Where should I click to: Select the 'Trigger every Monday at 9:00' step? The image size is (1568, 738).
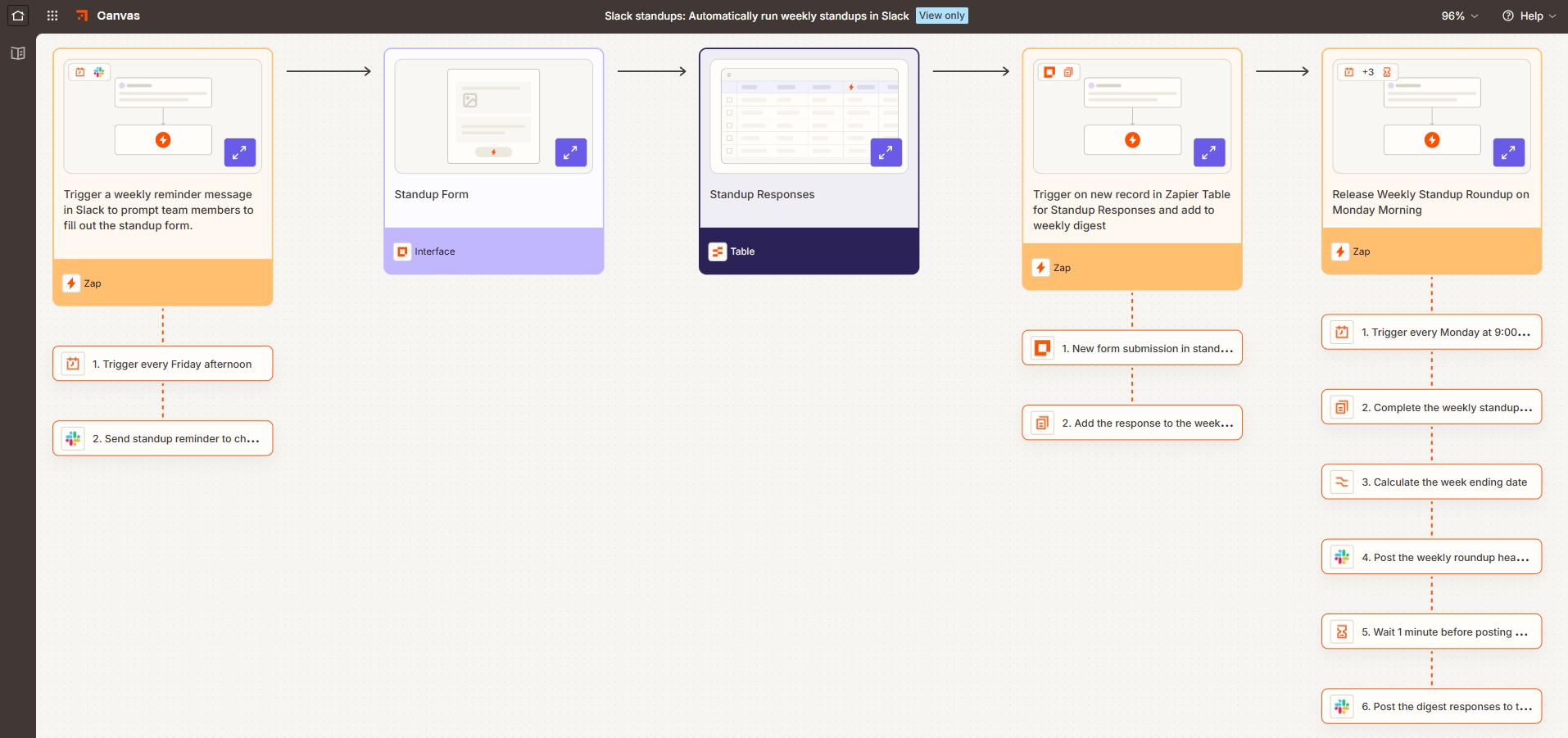click(x=1431, y=332)
